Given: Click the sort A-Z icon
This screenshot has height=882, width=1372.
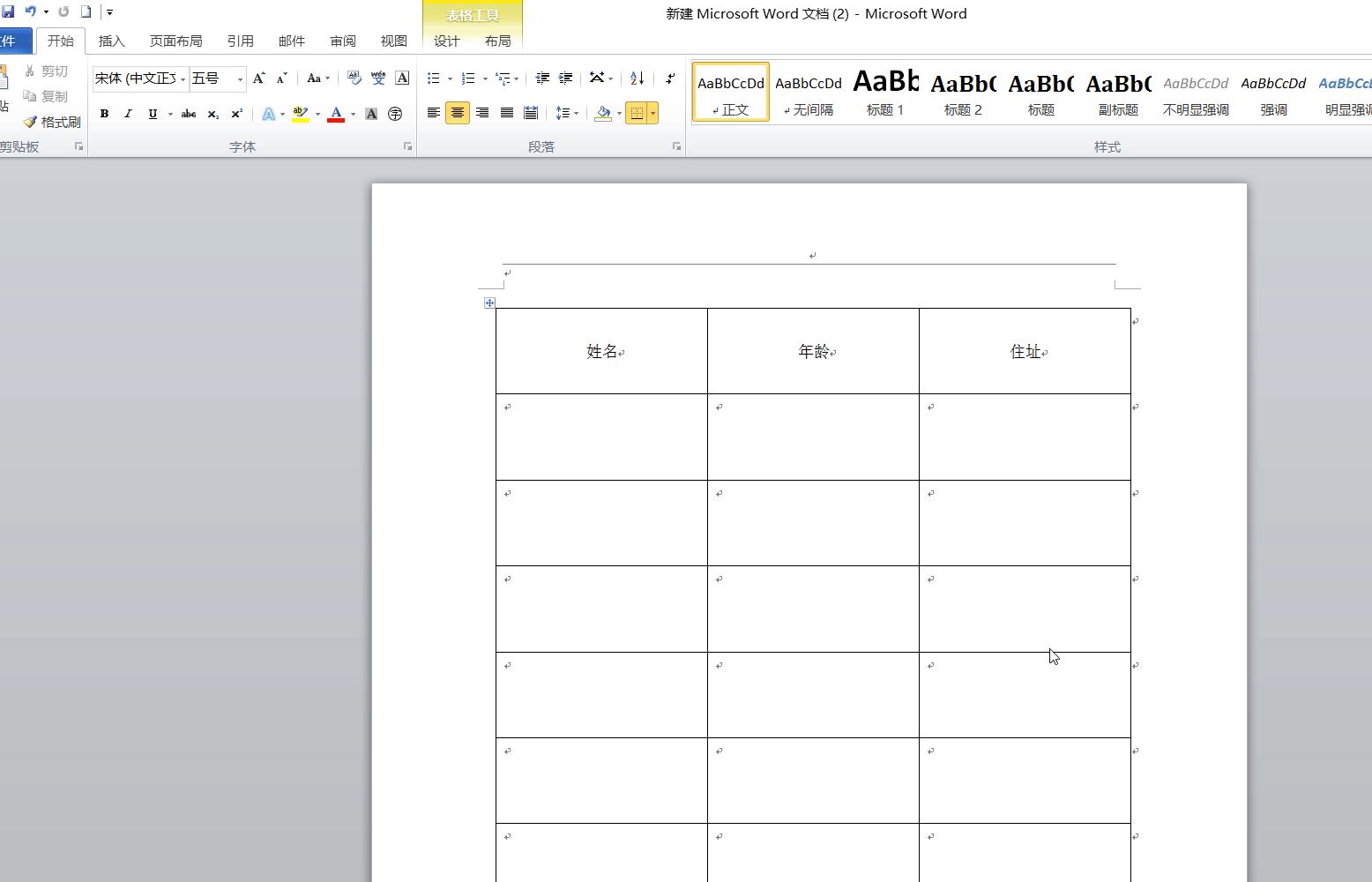Looking at the screenshot, I should pyautogui.click(x=637, y=78).
